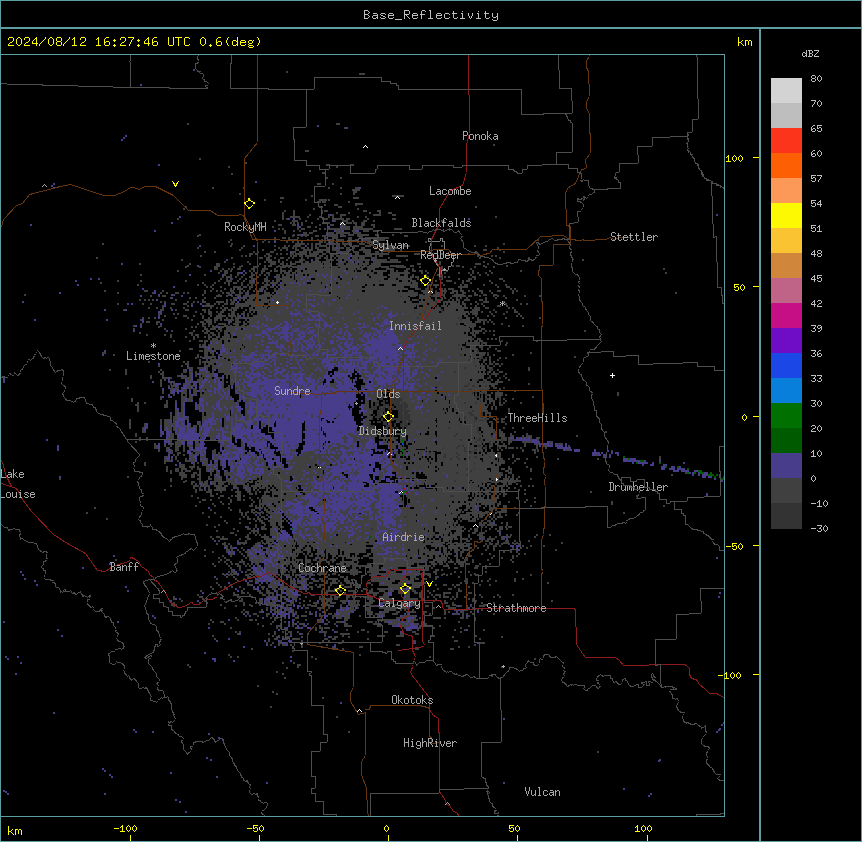862x842 pixels.
Task: Select the RockyMH label
Action: click(x=245, y=227)
